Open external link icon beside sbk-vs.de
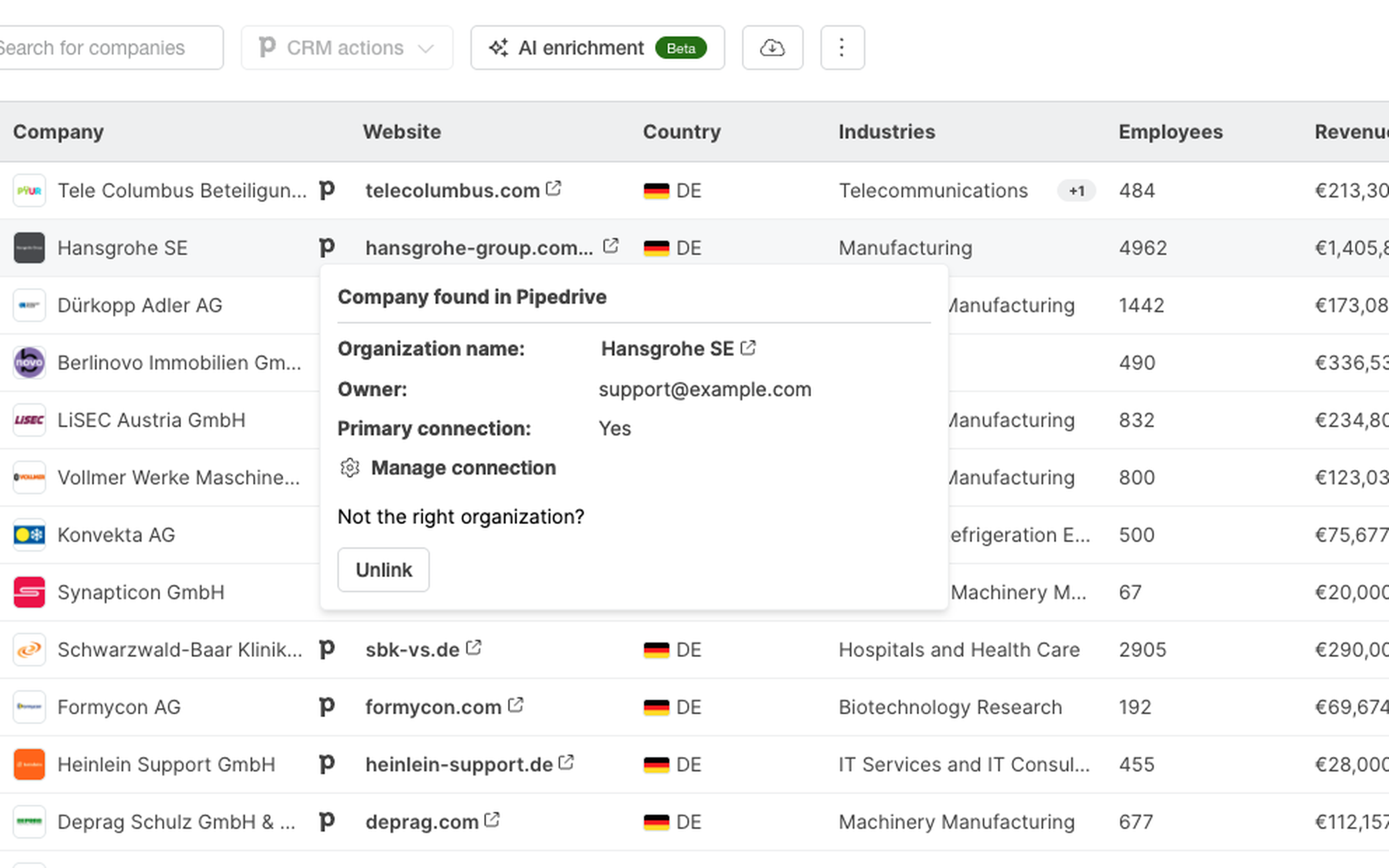This screenshot has width=1389, height=868. (x=474, y=648)
